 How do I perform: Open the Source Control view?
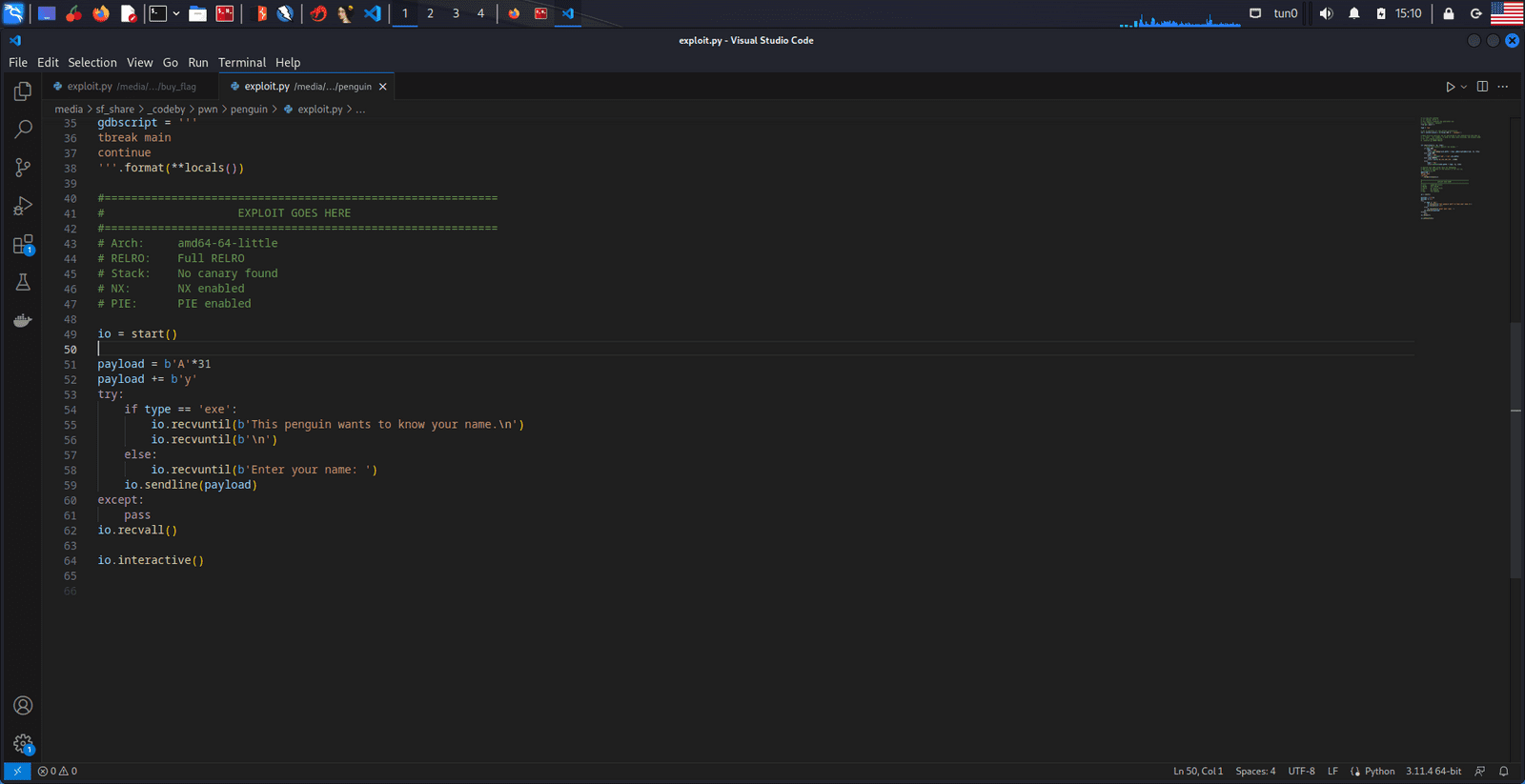(23, 168)
